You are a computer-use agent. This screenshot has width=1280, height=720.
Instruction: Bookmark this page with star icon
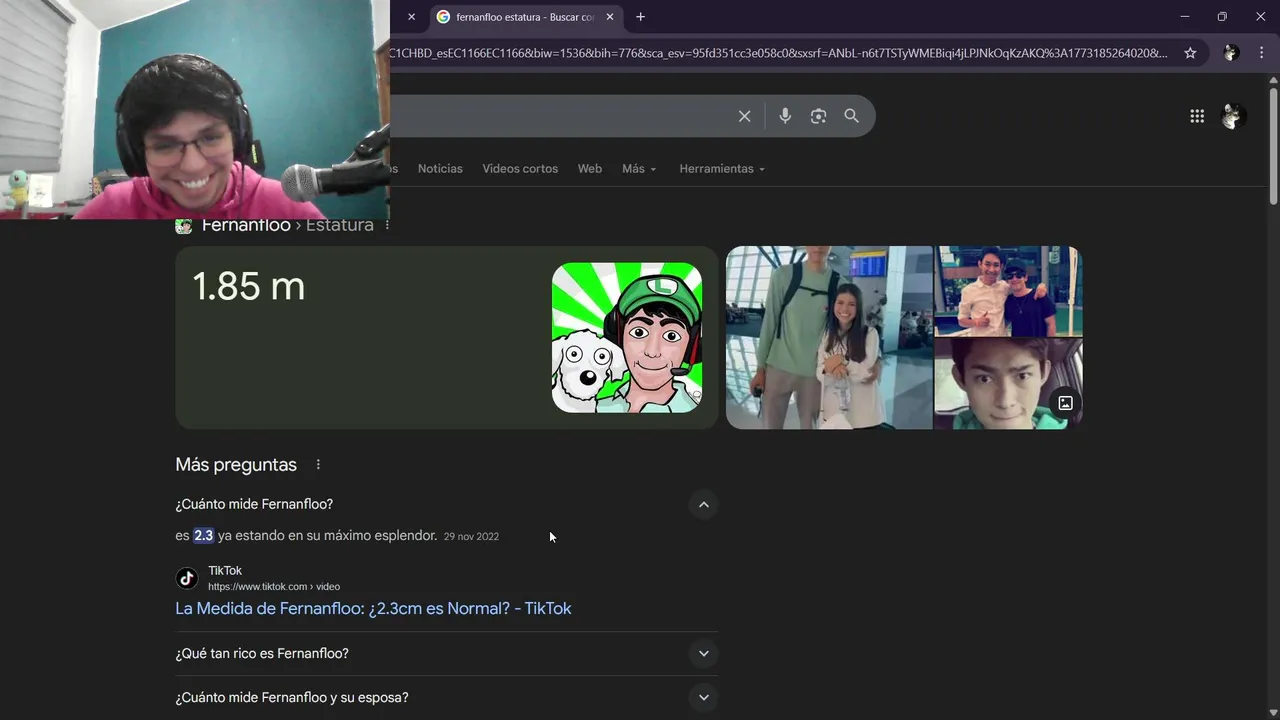1190,53
